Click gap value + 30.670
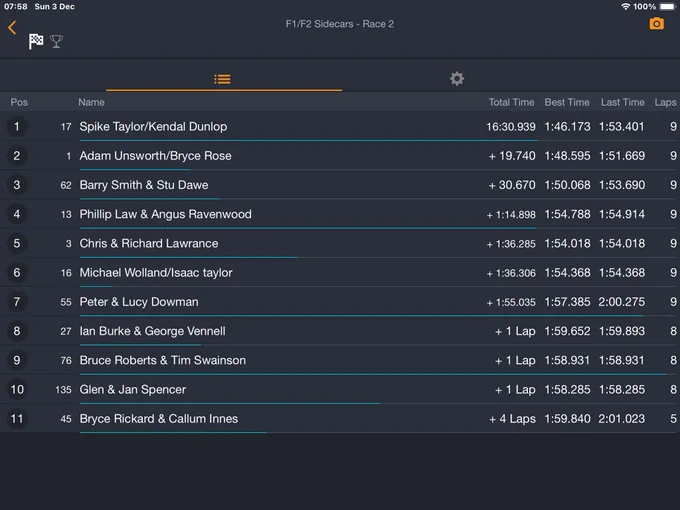Viewport: 680px width, 510px height. point(512,185)
